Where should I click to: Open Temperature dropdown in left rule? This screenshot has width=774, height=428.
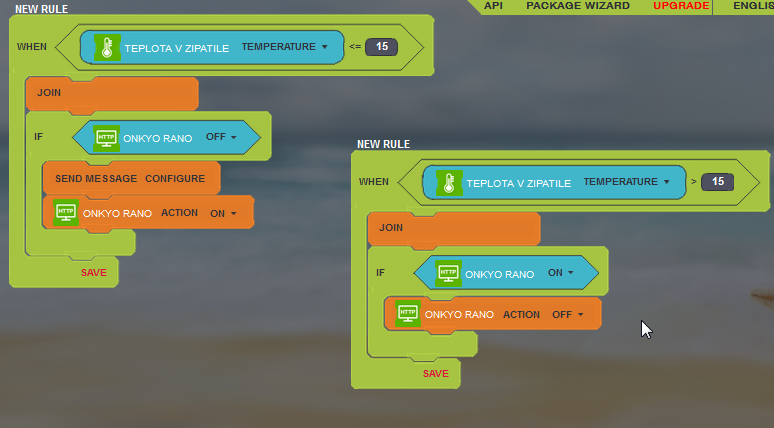coord(285,47)
